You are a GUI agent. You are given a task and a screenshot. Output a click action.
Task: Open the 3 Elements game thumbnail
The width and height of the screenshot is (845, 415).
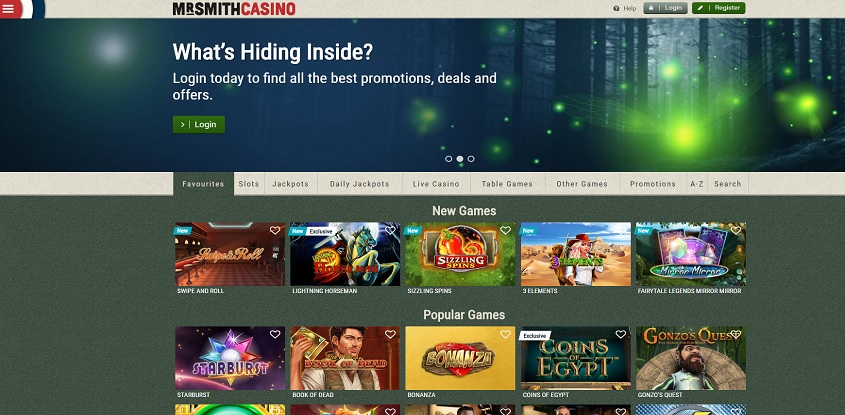coord(576,254)
